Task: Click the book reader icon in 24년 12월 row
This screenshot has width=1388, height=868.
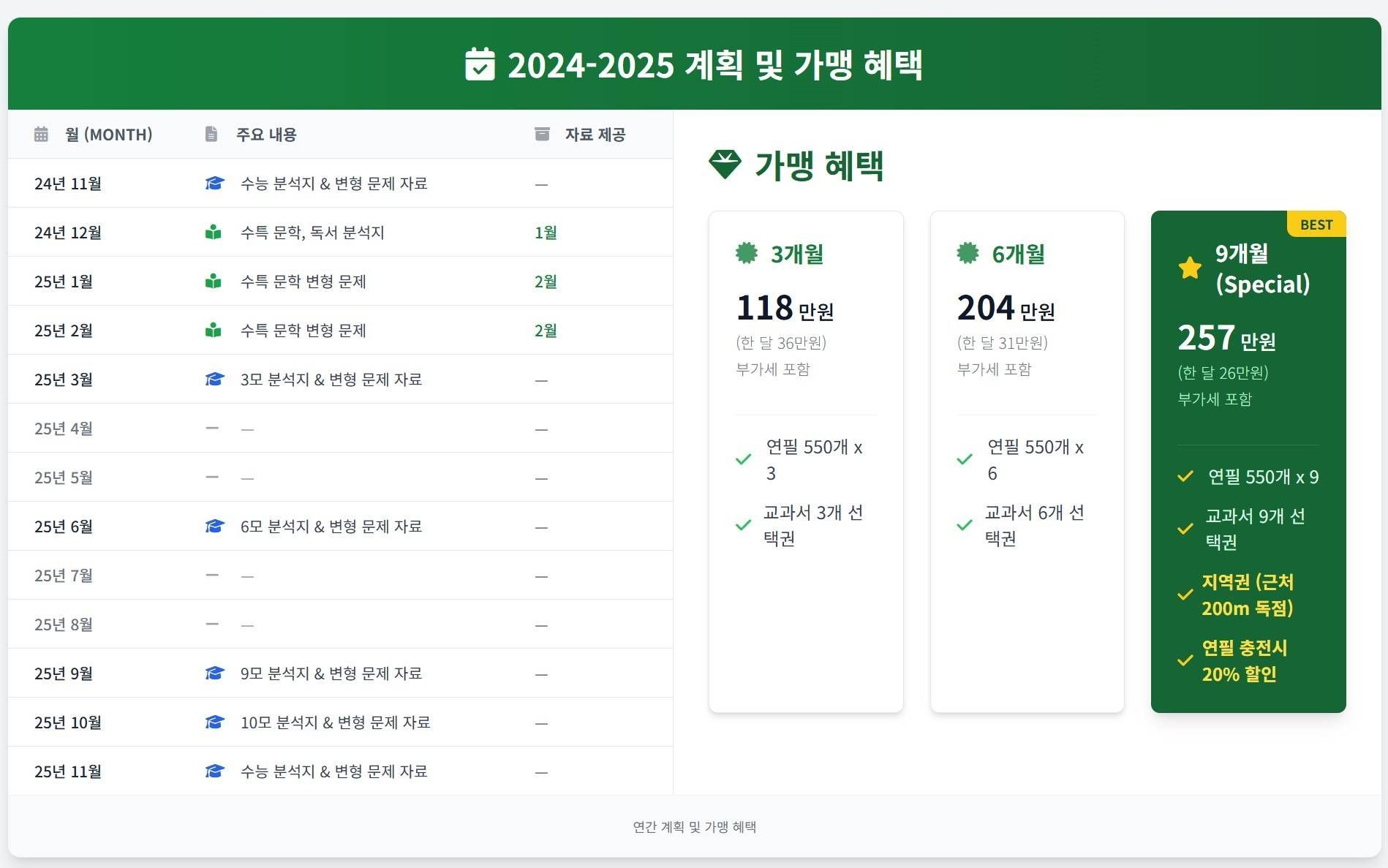Action: pyautogui.click(x=214, y=233)
